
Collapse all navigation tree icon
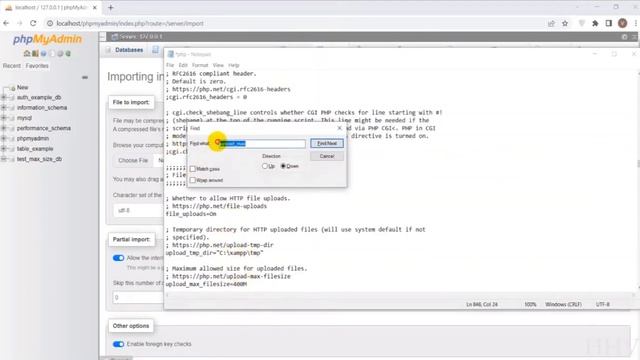click(85, 77)
